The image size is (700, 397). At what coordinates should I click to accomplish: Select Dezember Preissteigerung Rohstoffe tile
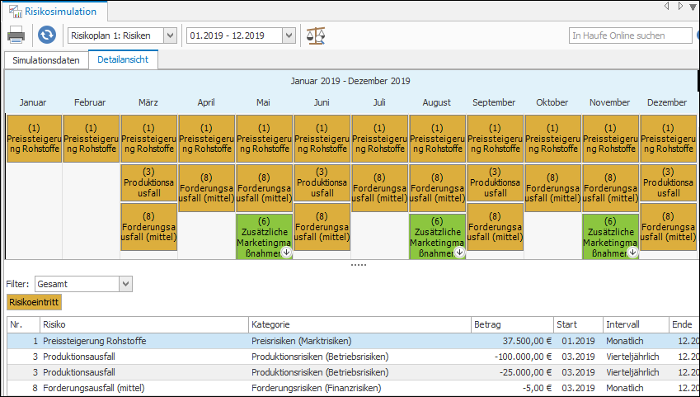click(x=668, y=138)
